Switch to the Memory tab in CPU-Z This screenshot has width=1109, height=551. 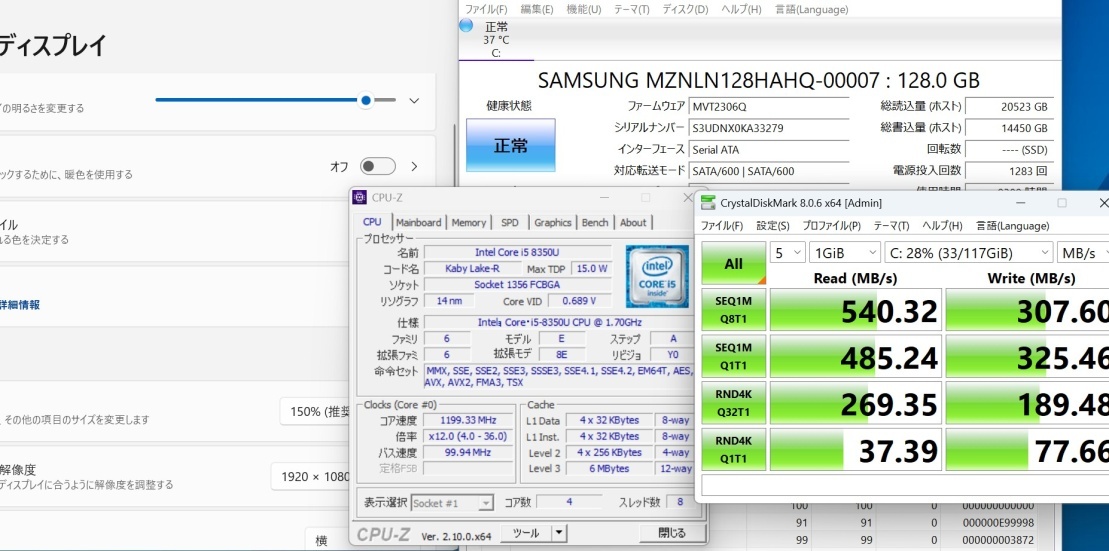point(468,222)
